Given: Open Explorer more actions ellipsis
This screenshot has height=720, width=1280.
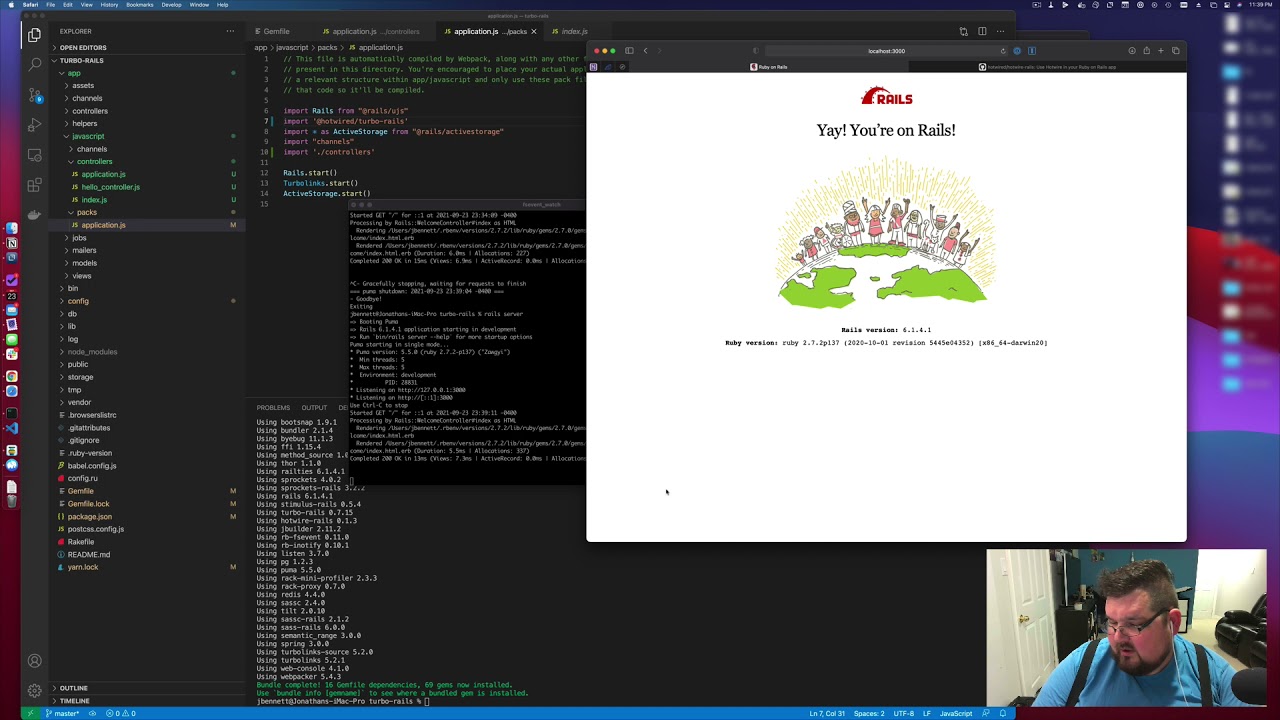Looking at the screenshot, I should pyautogui.click(x=230, y=31).
